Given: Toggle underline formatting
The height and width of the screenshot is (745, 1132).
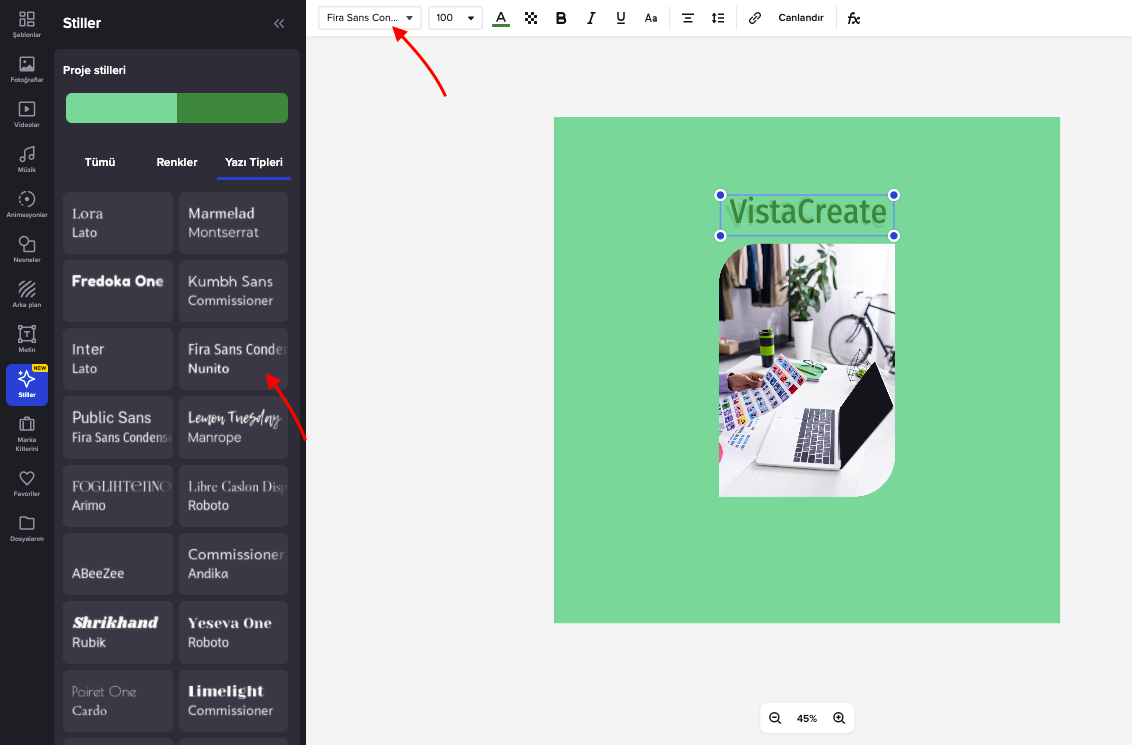Looking at the screenshot, I should (621, 19).
